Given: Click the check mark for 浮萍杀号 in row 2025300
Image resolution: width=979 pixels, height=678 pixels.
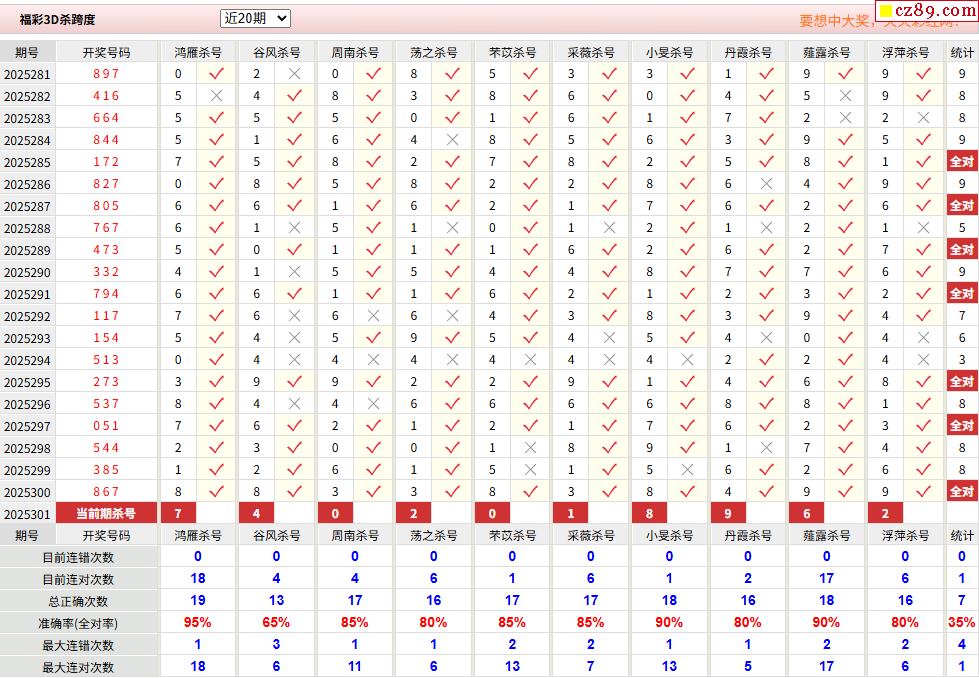Looking at the screenshot, I should pos(923,492).
